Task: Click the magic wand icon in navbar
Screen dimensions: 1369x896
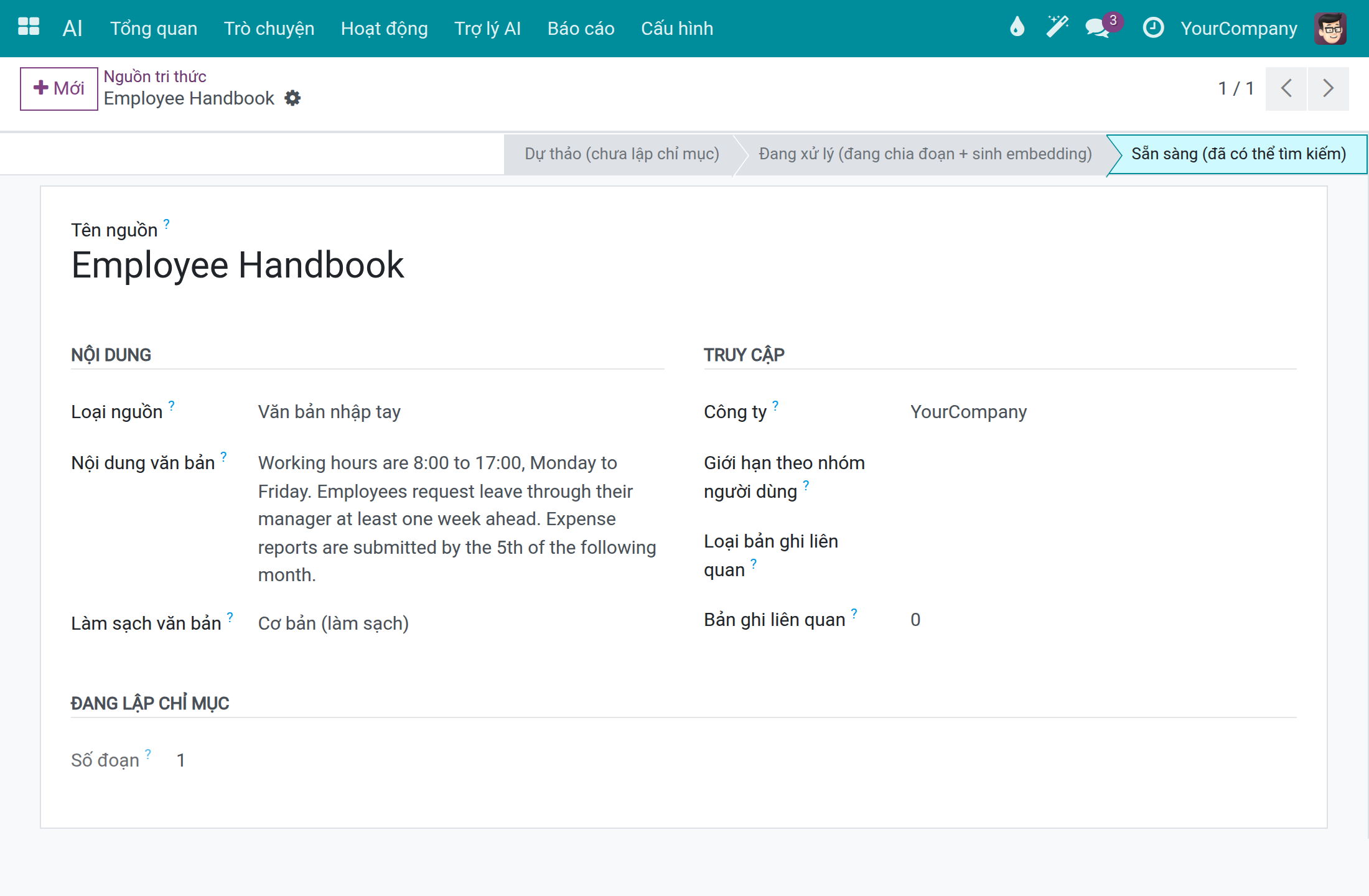Action: (x=1057, y=27)
